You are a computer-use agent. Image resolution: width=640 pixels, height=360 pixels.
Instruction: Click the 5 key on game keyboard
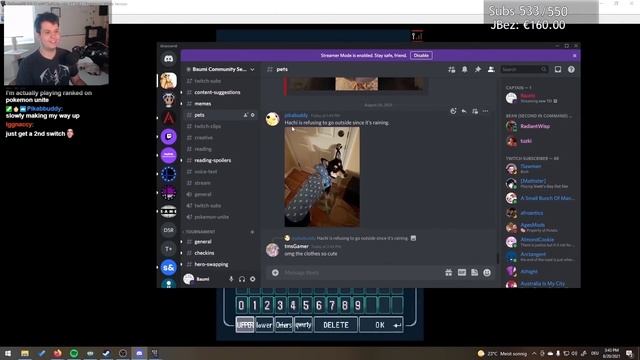[306, 305]
